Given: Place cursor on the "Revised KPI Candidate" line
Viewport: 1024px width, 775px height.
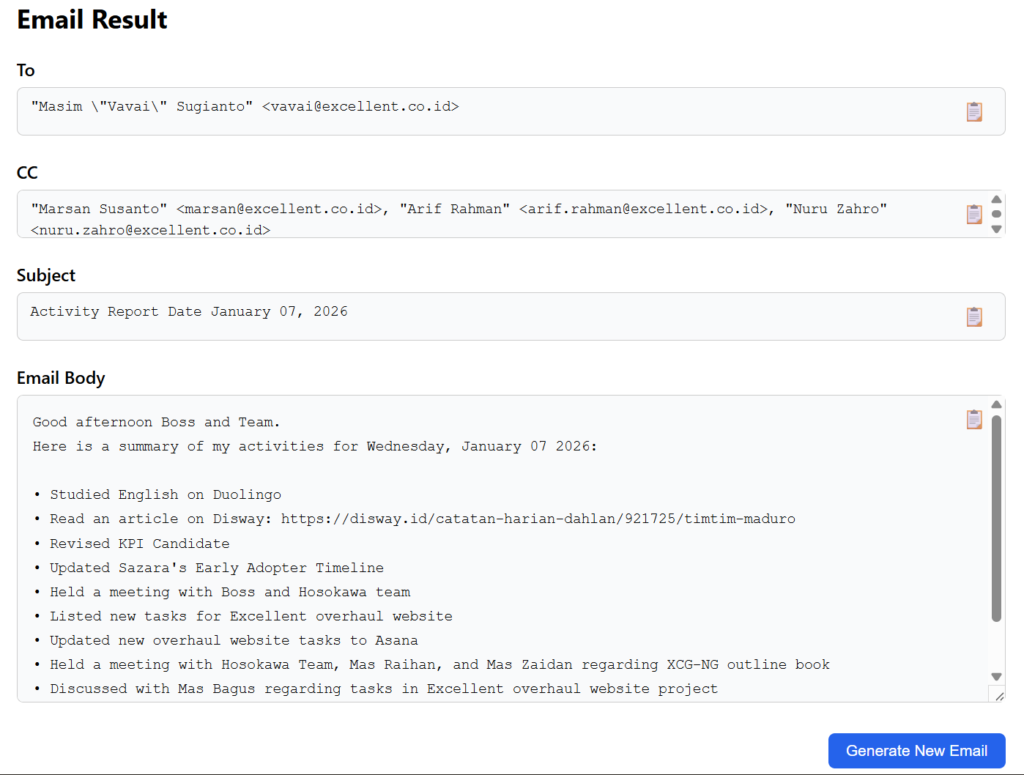Looking at the screenshot, I should [x=140, y=544].
